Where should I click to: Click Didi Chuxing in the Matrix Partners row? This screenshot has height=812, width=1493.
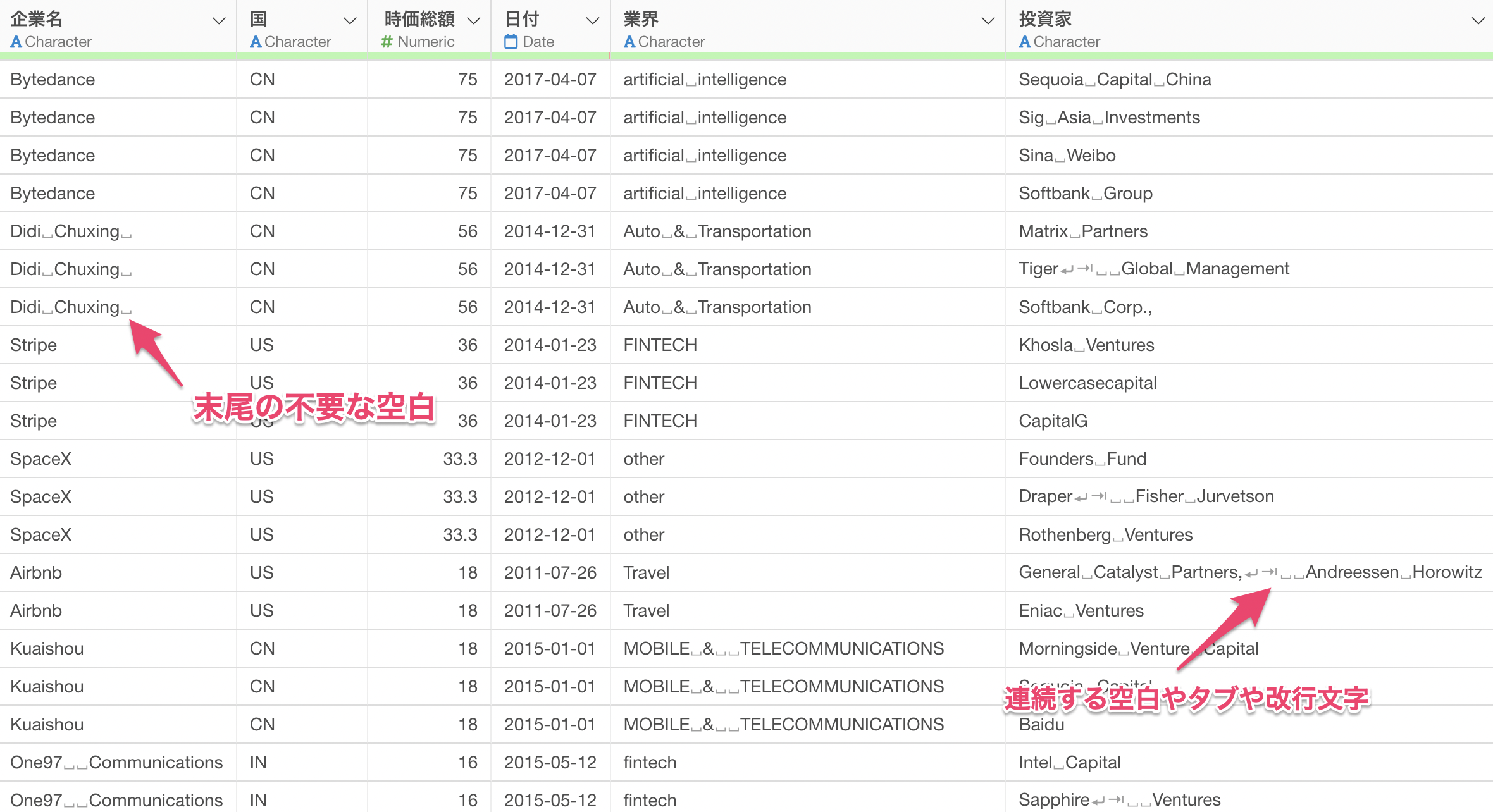[x=71, y=231]
